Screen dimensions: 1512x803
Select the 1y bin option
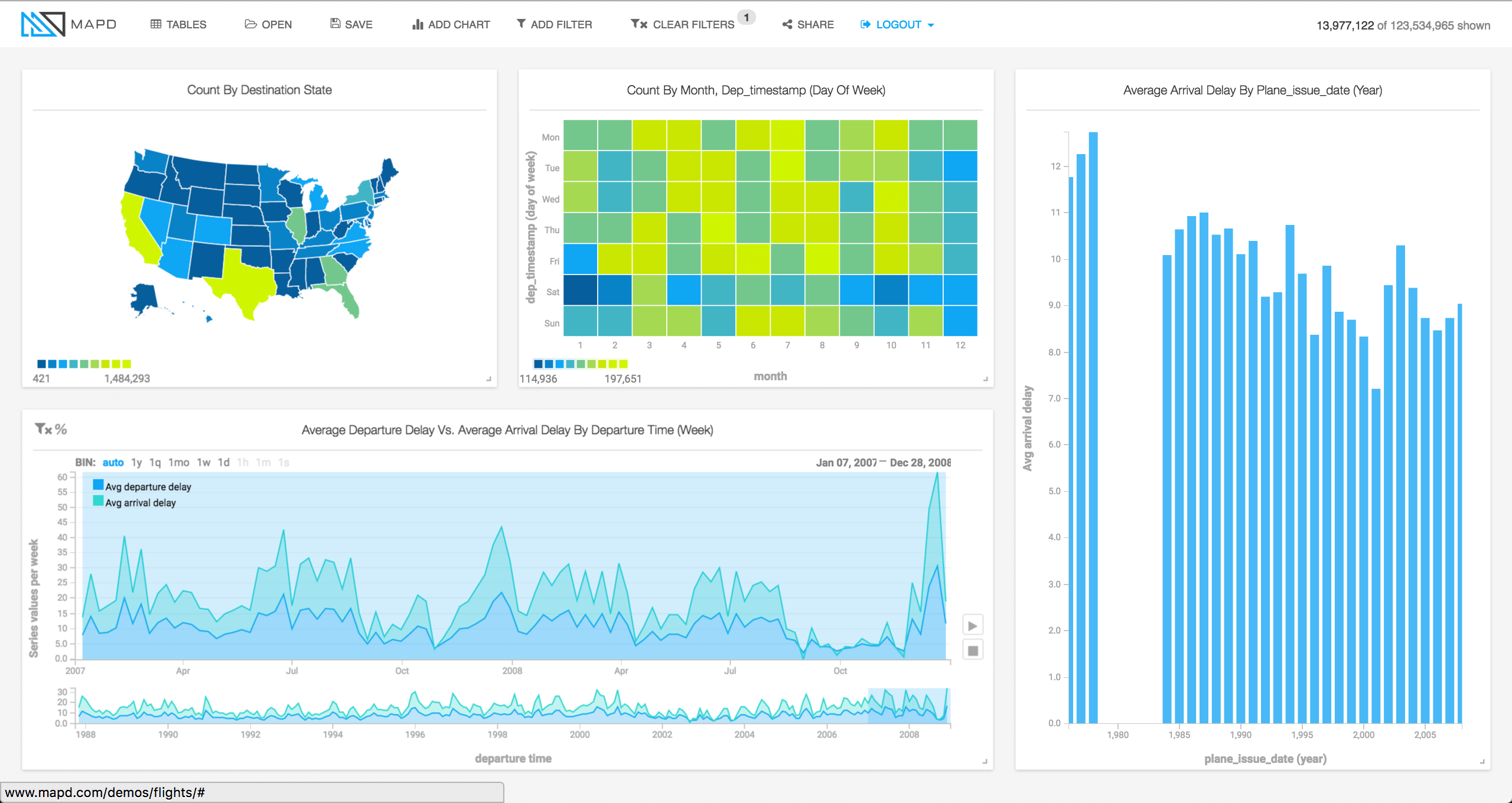136,462
